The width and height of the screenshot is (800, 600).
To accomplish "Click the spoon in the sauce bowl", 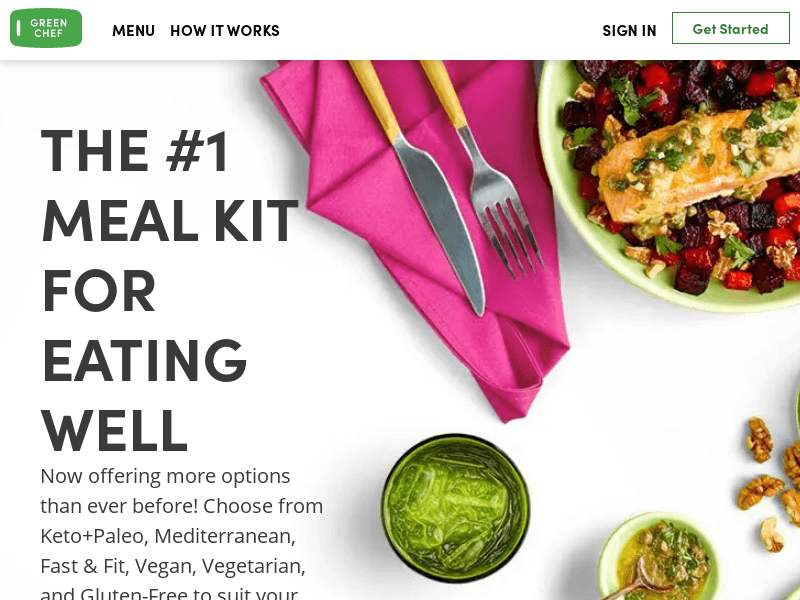I will (x=640, y=582).
